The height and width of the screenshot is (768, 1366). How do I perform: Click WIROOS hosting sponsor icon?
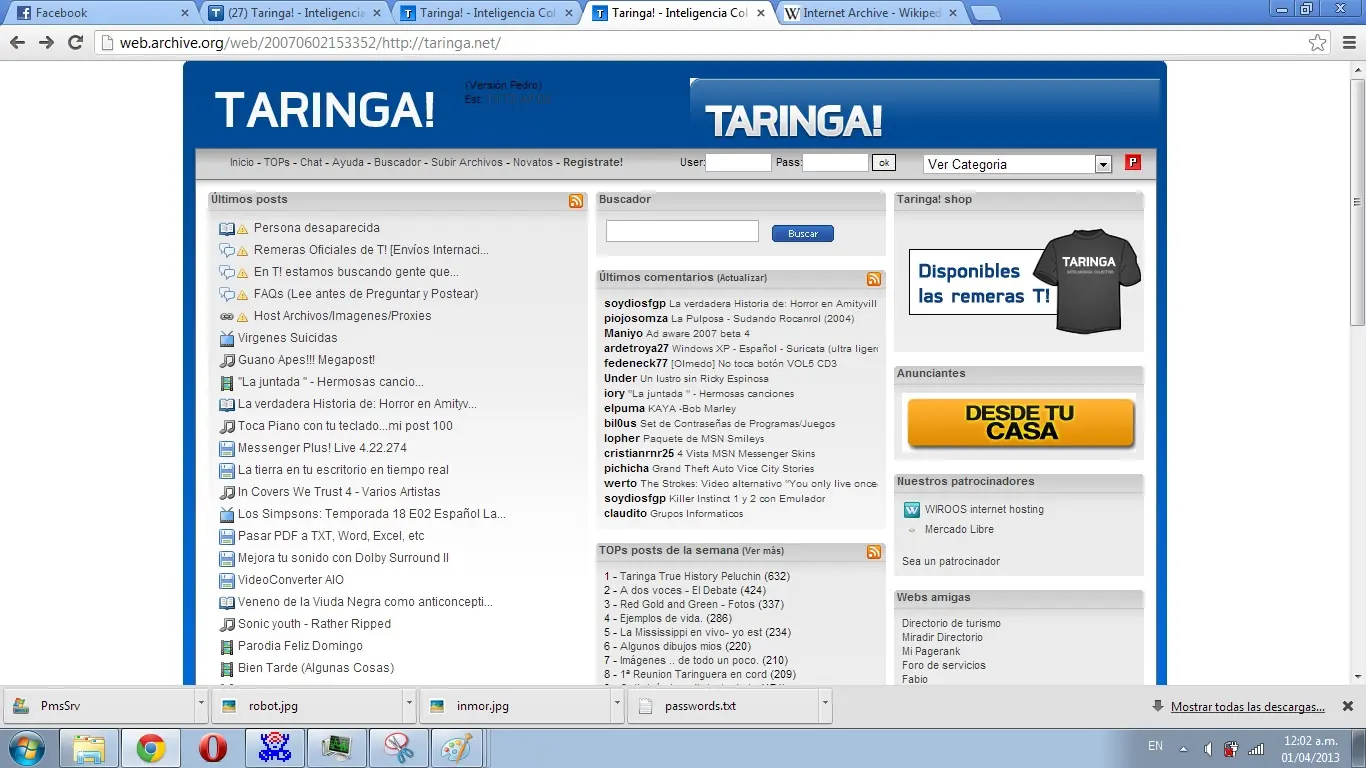point(911,510)
